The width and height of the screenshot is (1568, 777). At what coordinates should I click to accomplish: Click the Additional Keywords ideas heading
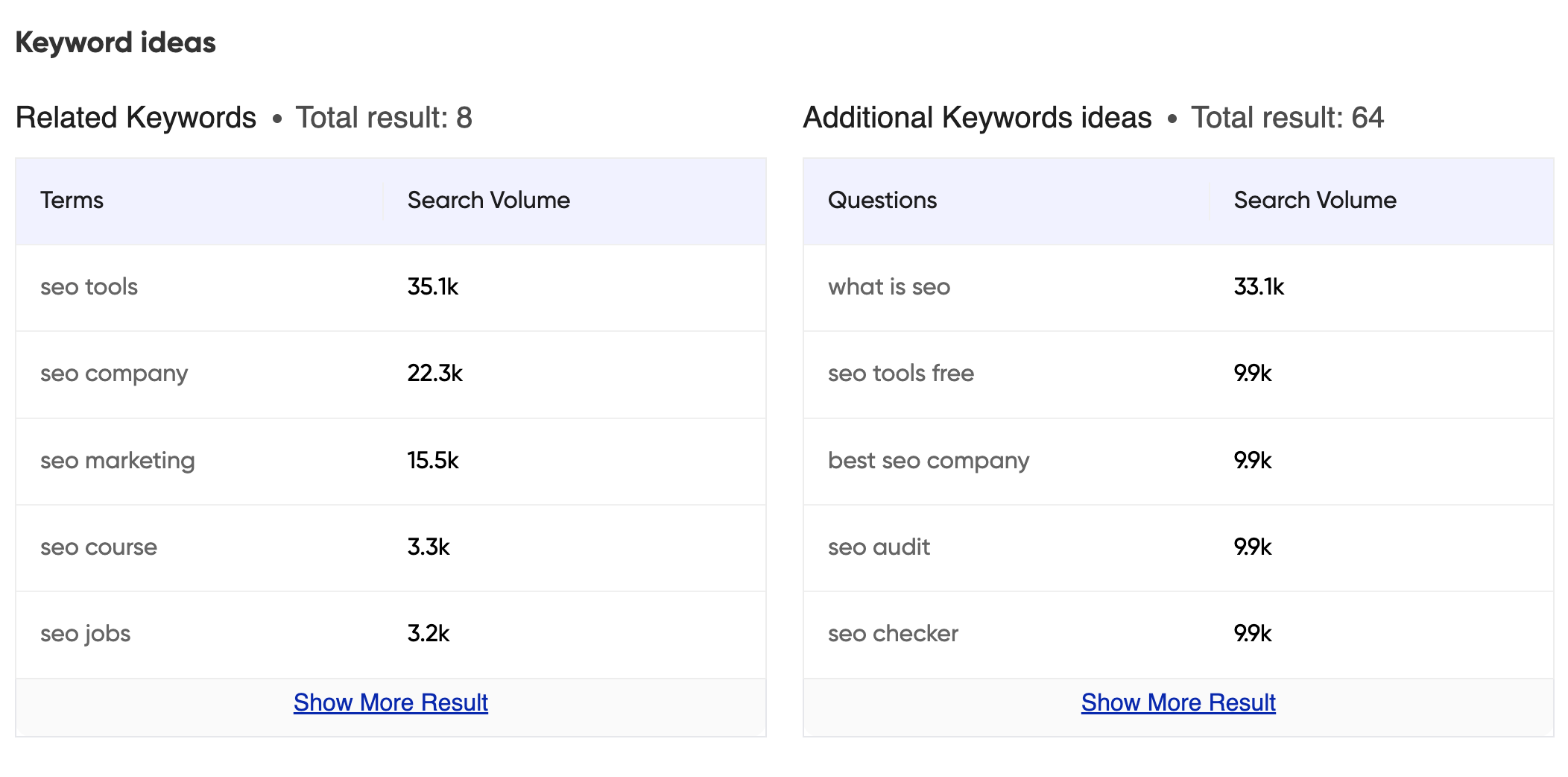[976, 118]
